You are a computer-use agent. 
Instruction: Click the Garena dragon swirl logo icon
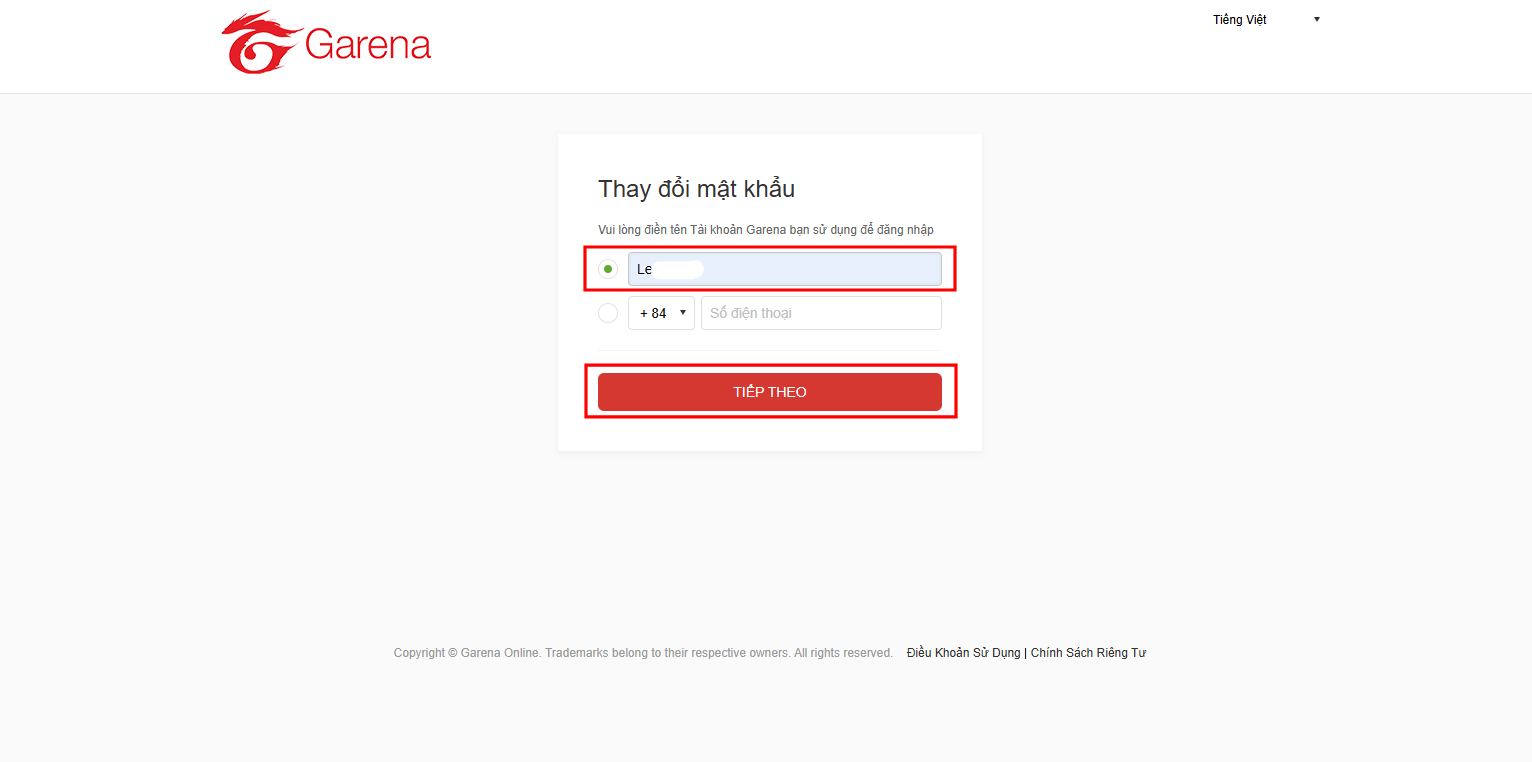258,43
